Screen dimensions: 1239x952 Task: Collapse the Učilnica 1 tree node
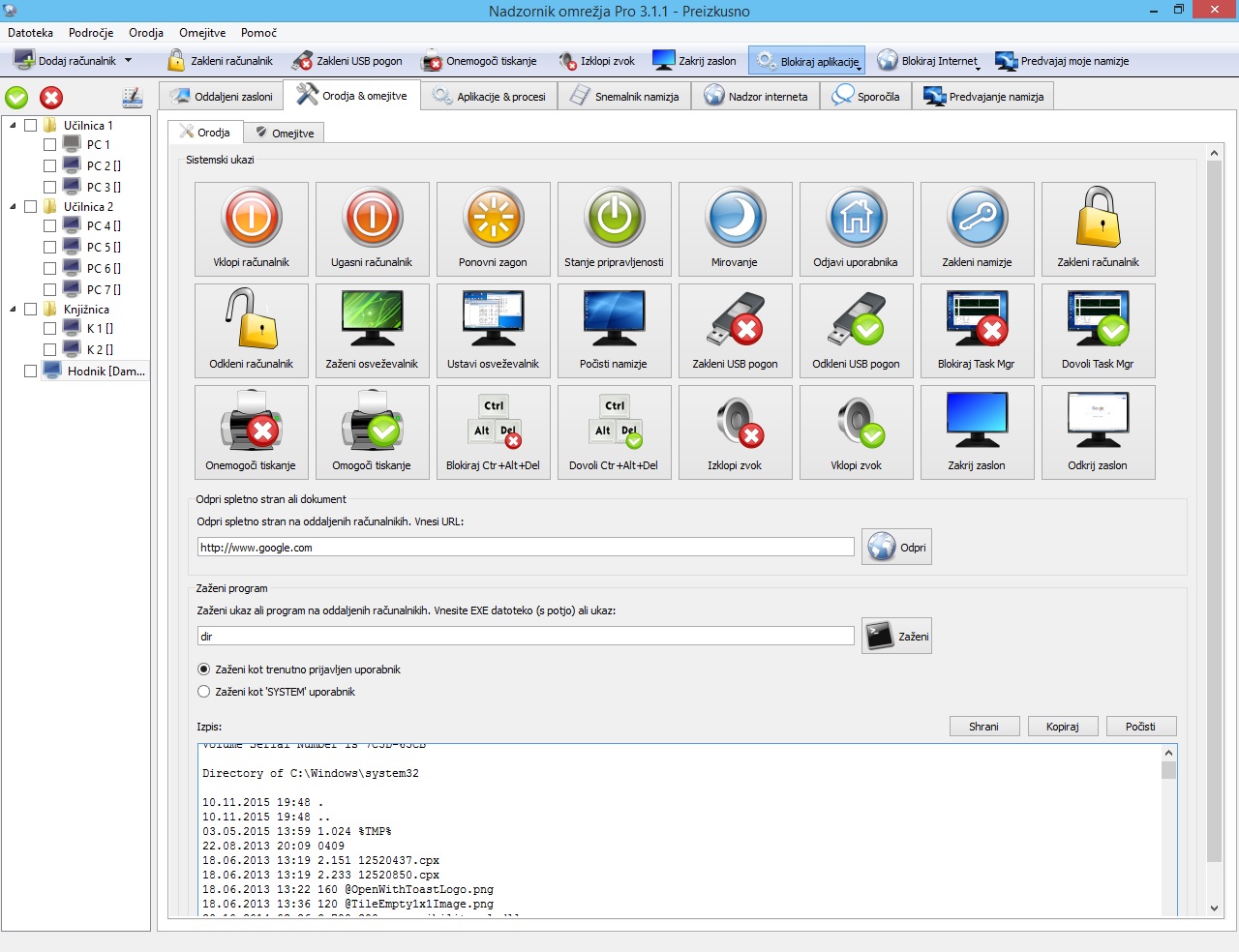click(13, 126)
